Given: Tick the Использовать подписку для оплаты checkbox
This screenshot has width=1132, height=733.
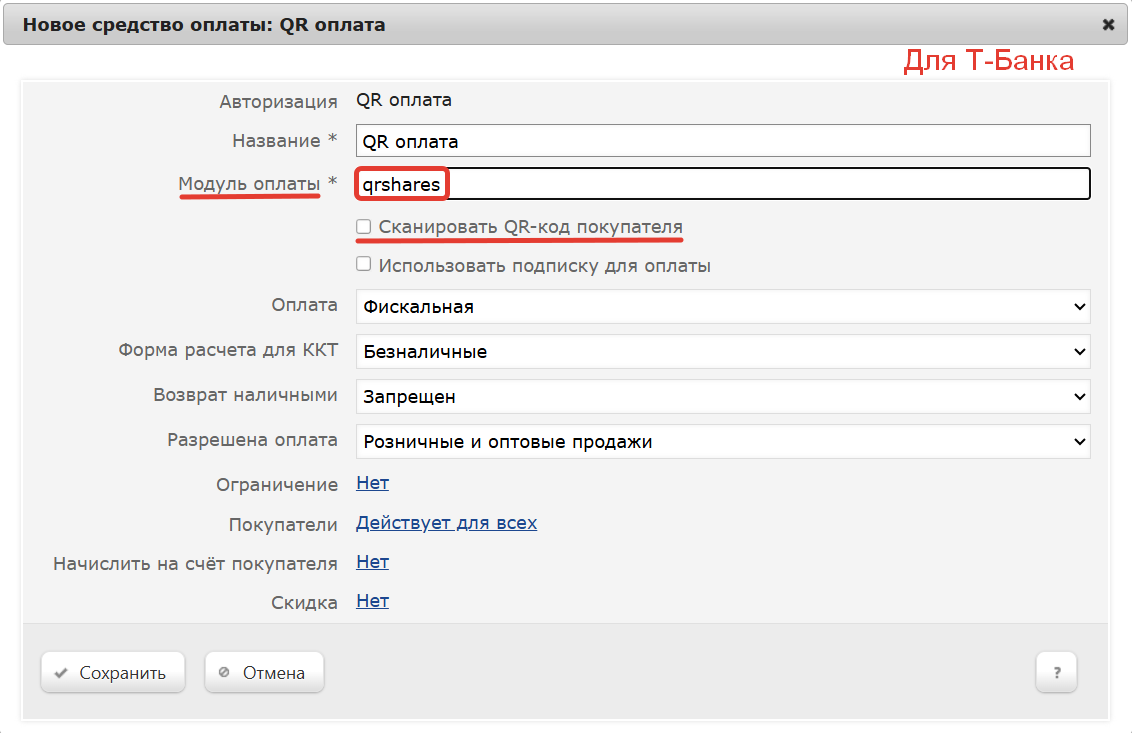Looking at the screenshot, I should (364, 265).
